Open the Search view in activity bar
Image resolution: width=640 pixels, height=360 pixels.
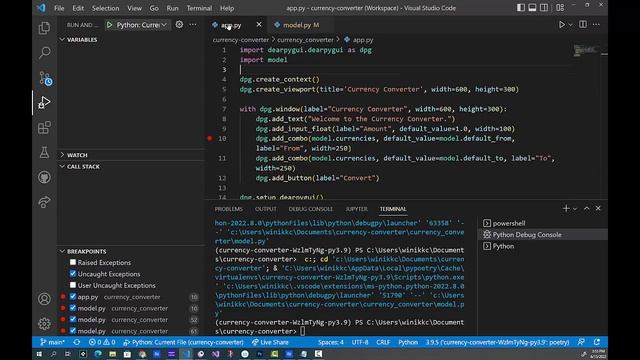[44, 53]
